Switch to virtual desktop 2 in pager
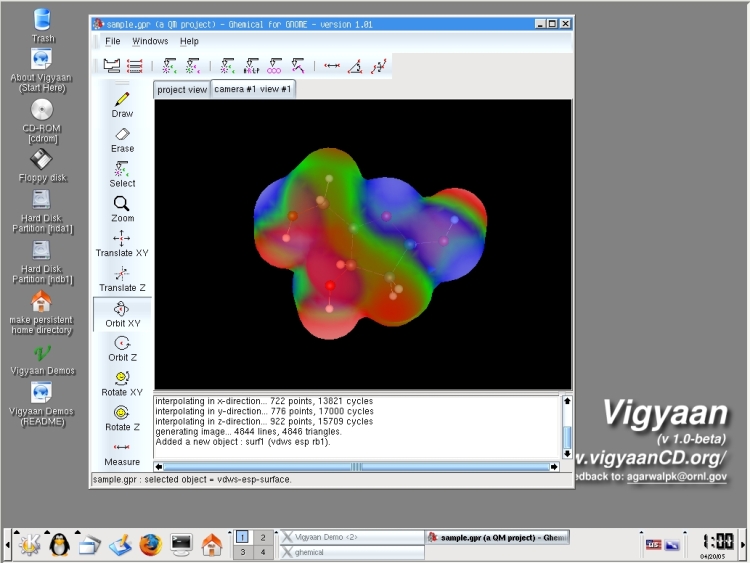This screenshot has width=750, height=563. coord(262,537)
